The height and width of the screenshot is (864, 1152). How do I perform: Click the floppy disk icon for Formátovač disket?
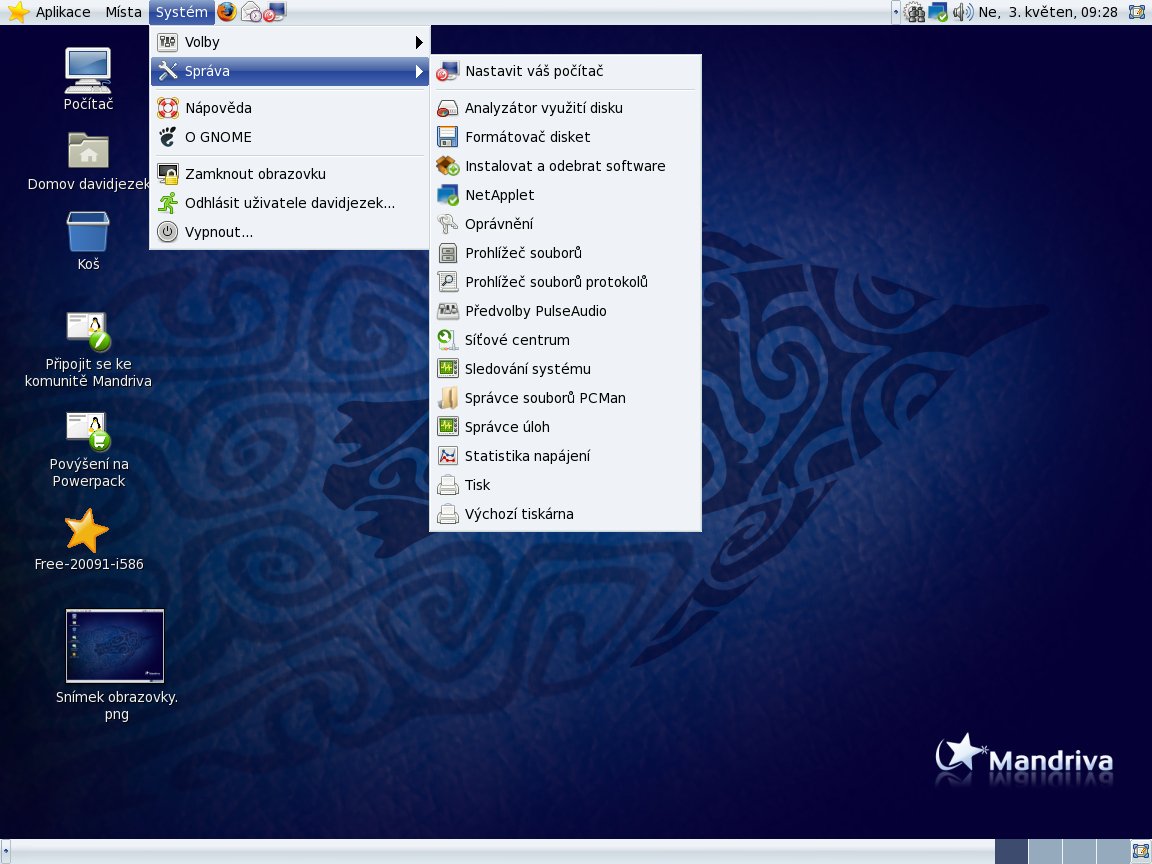(x=447, y=137)
